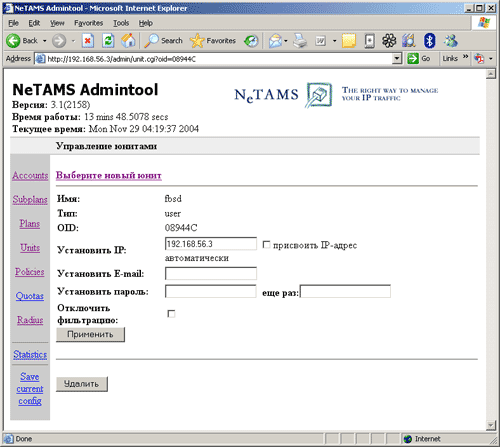Open the Mail toolbar icon
This screenshot has height=447, width=500.
pos(275,41)
